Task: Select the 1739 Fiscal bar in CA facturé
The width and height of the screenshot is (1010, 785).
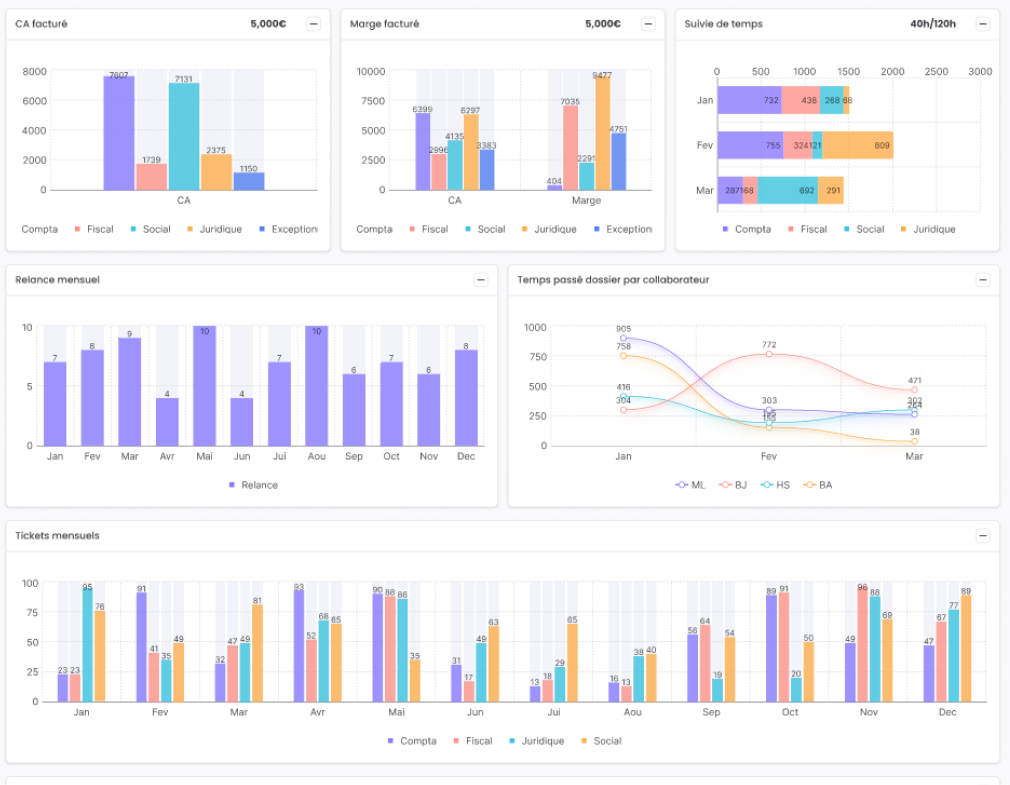Action: coord(151,177)
